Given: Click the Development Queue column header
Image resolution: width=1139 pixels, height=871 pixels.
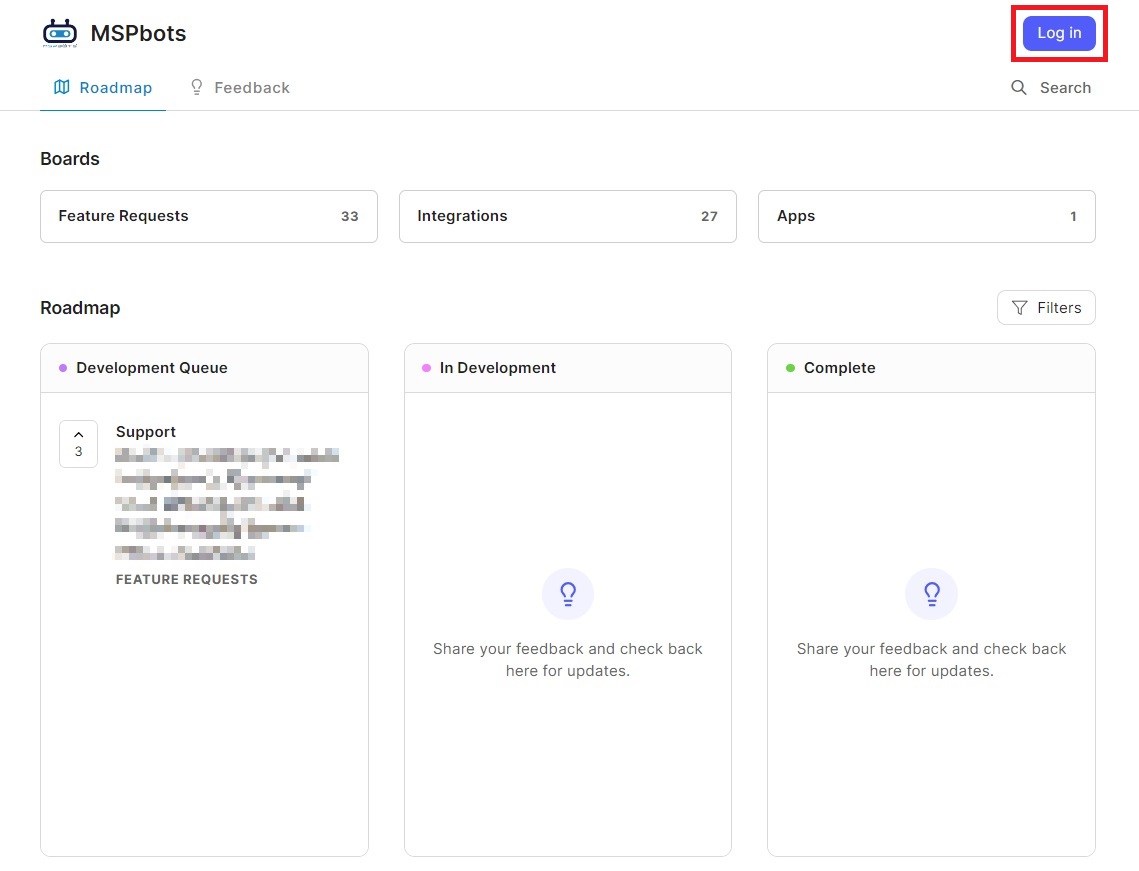Looking at the screenshot, I should [x=152, y=368].
